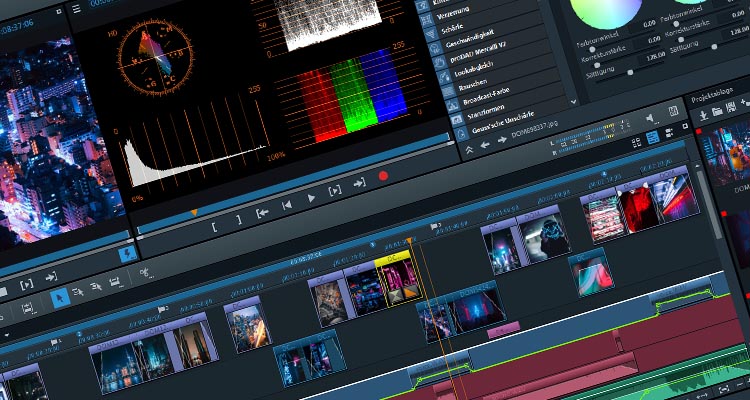Navigate back with the left arrow

click(x=485, y=144)
